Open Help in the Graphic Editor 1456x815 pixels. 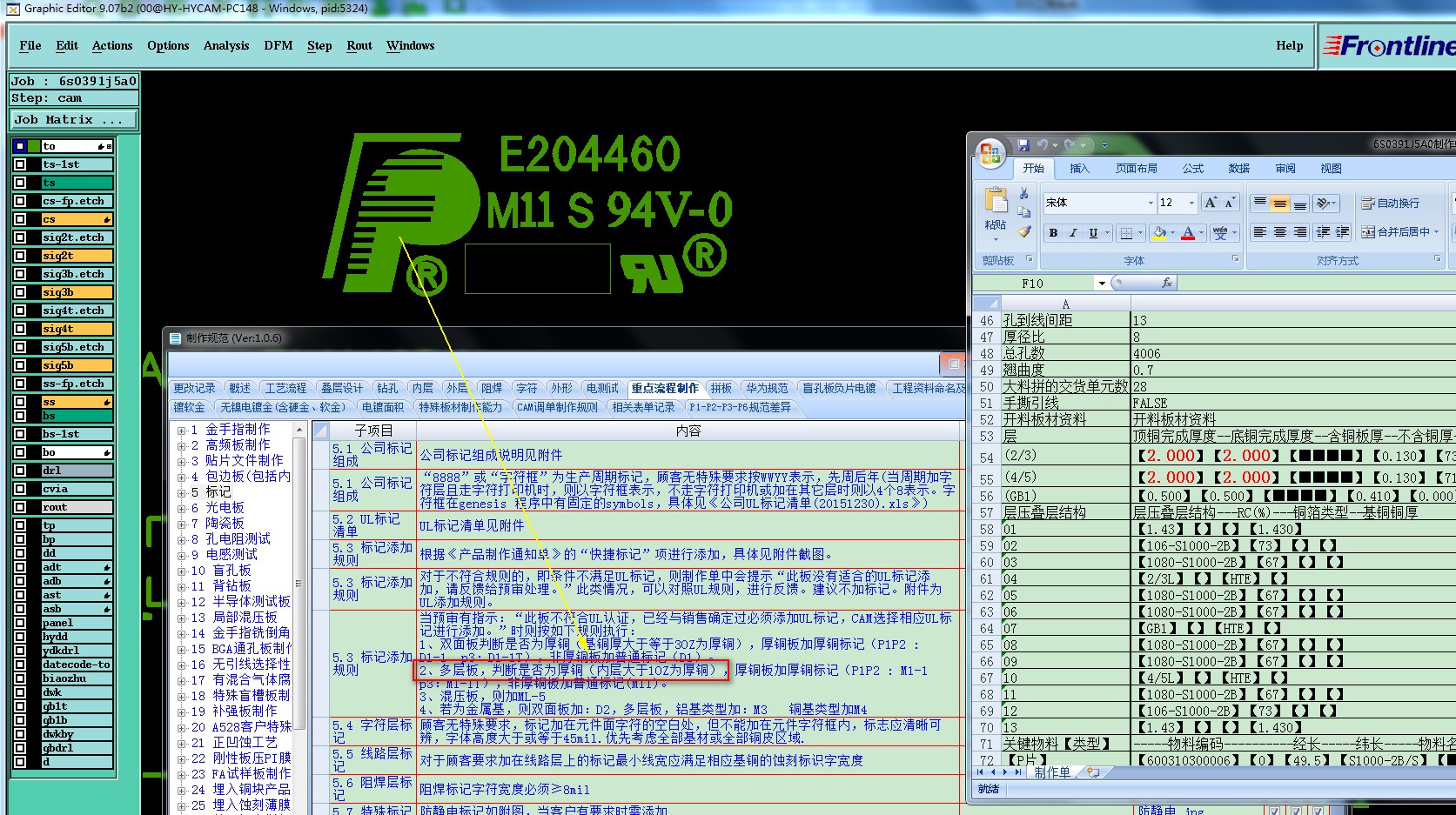pos(1290,46)
